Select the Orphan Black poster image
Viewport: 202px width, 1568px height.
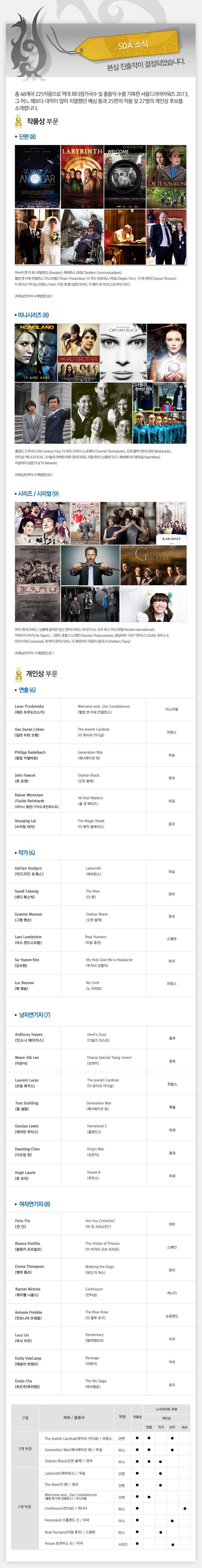123,353
